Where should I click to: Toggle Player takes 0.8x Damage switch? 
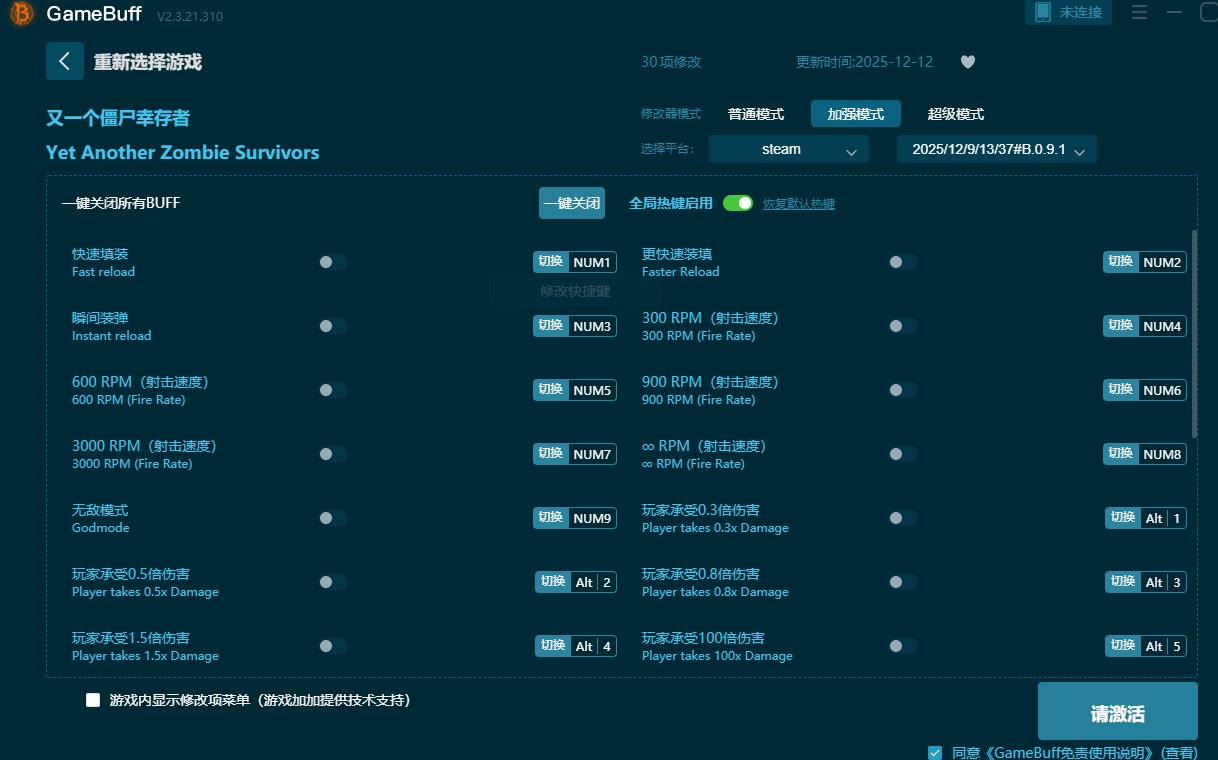pyautogui.click(x=903, y=582)
